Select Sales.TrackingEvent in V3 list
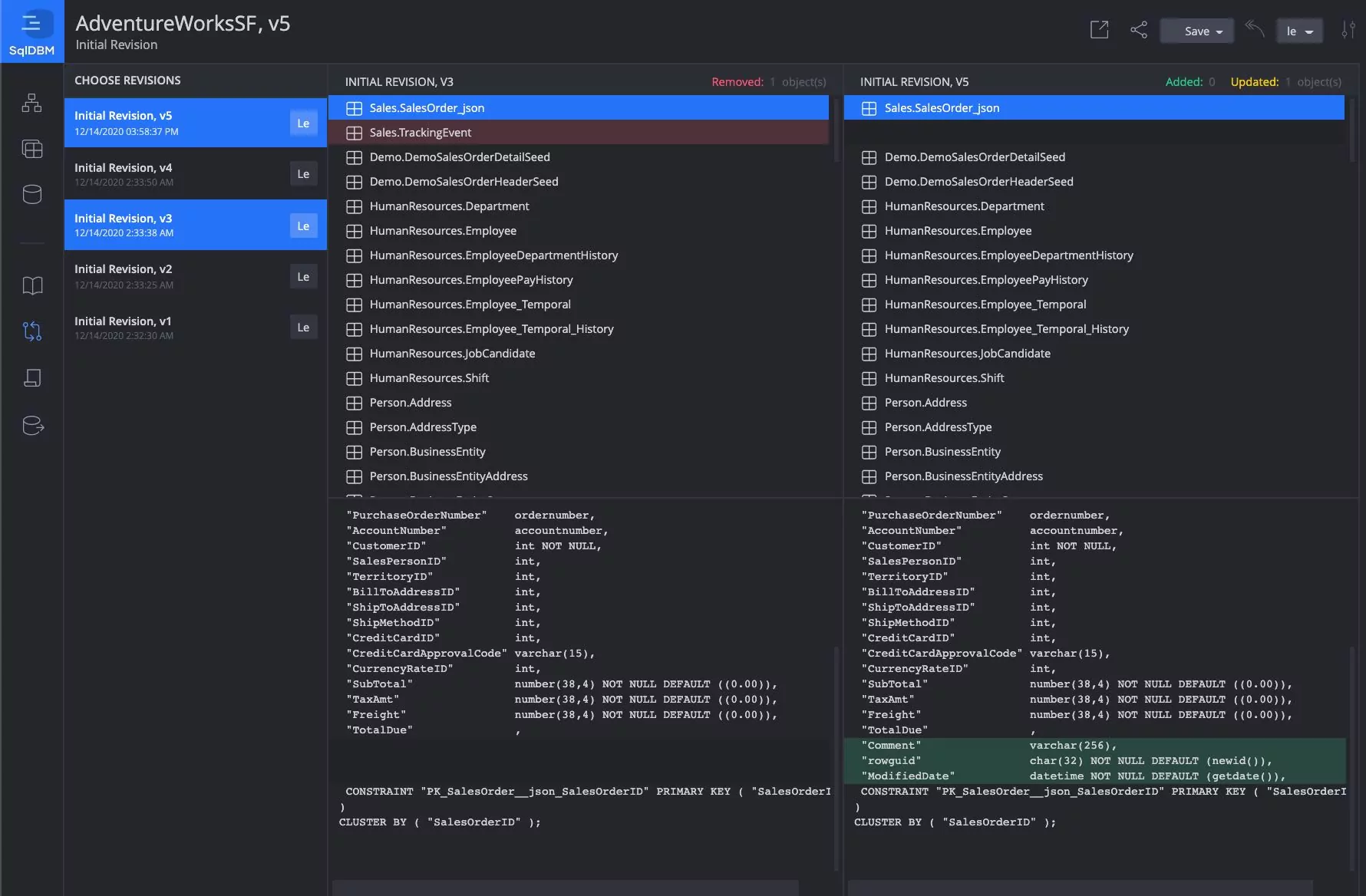The image size is (1366, 896). coord(421,133)
